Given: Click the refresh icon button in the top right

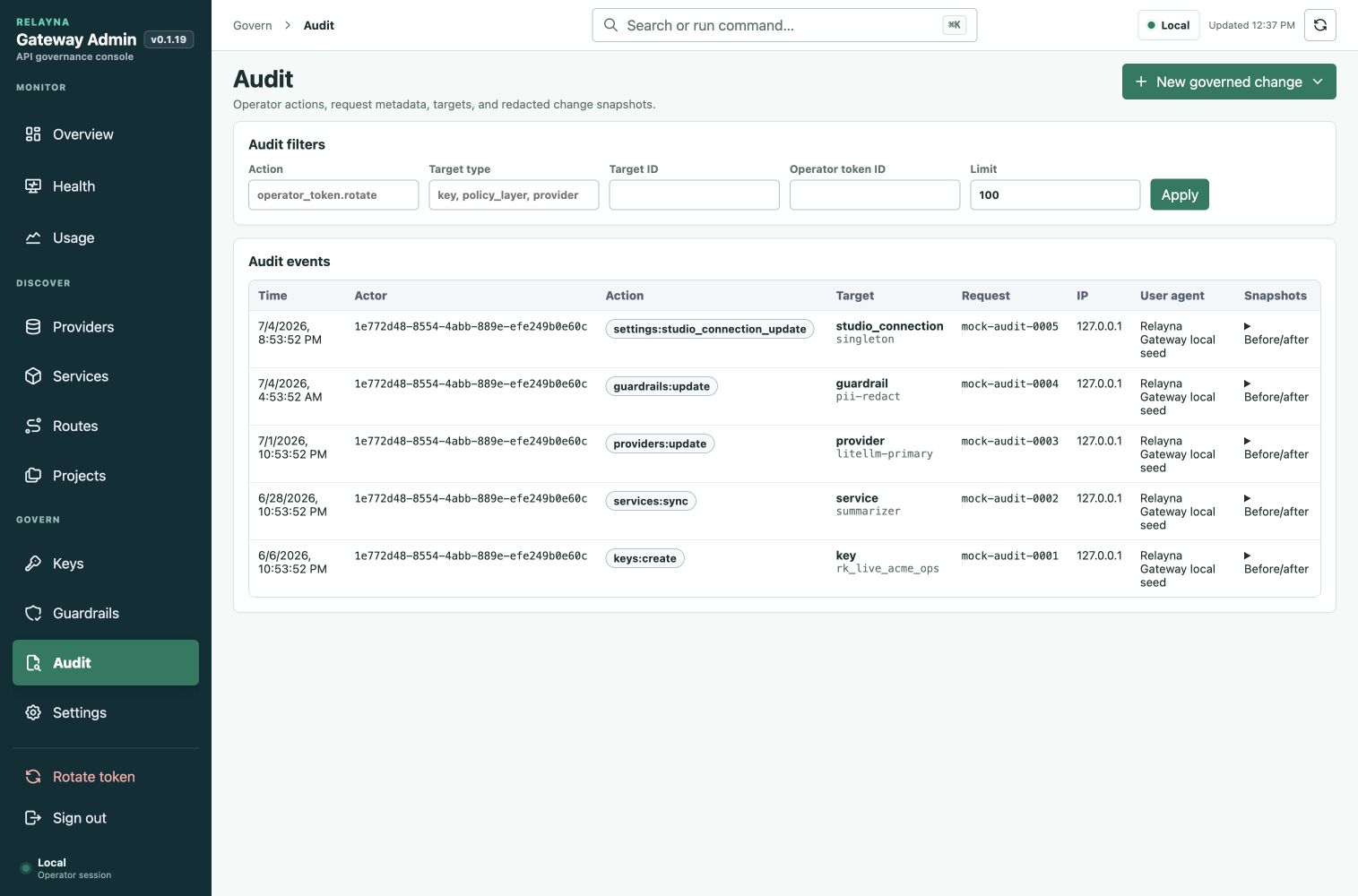Looking at the screenshot, I should point(1320,25).
